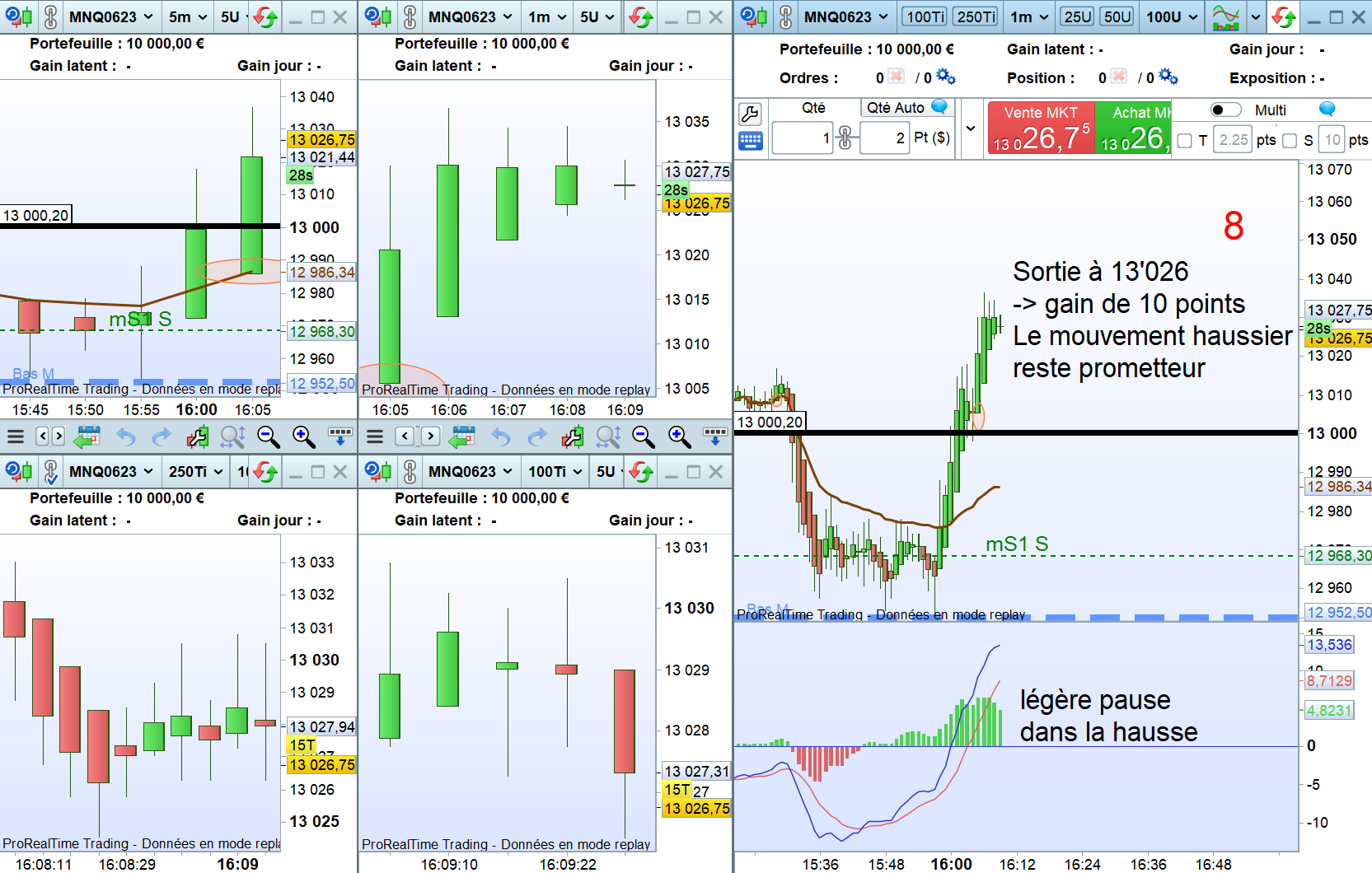Open chart settings wrench under the top 1m chart
The image size is (1372, 873).
click(573, 436)
